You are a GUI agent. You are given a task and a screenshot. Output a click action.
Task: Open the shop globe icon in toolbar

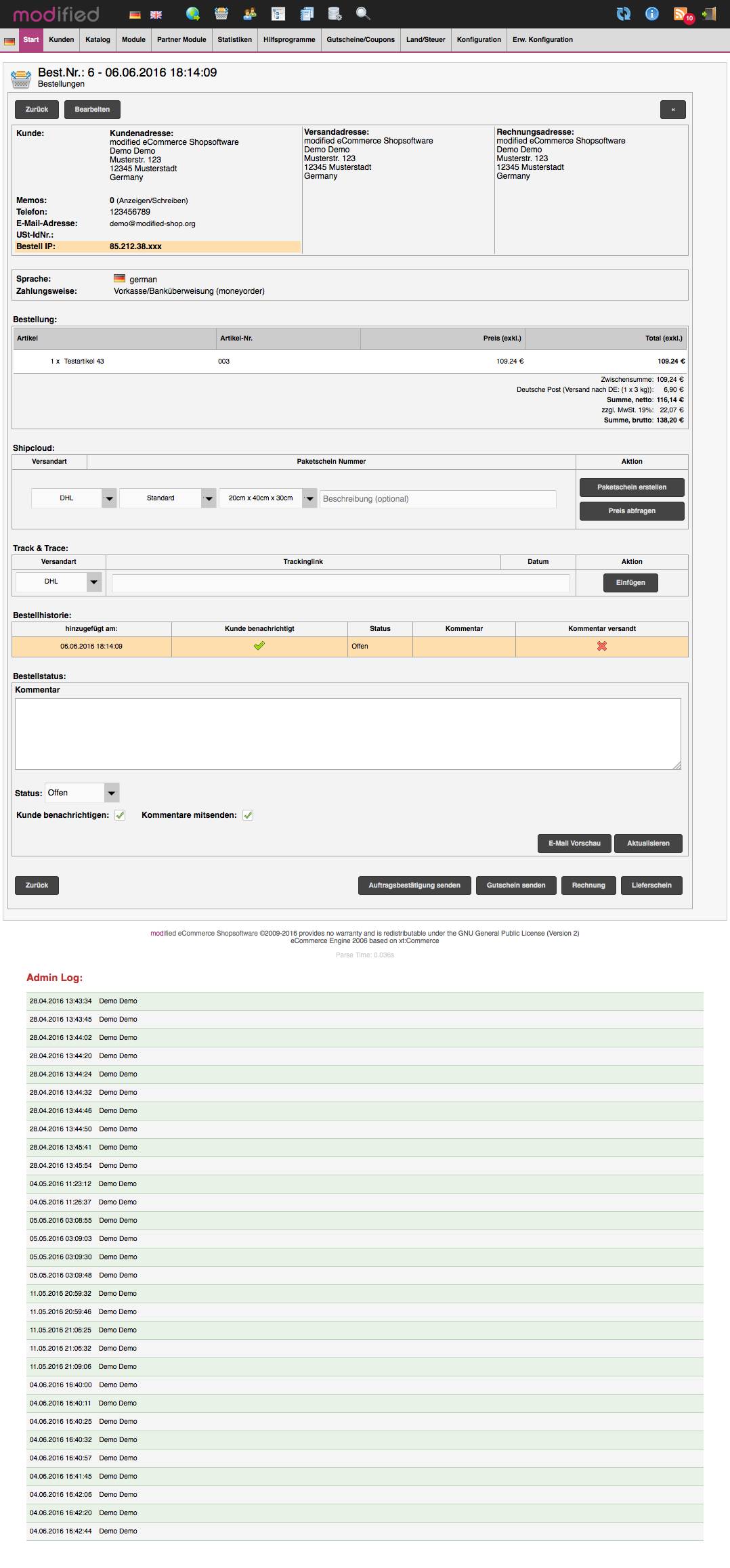pos(193,14)
